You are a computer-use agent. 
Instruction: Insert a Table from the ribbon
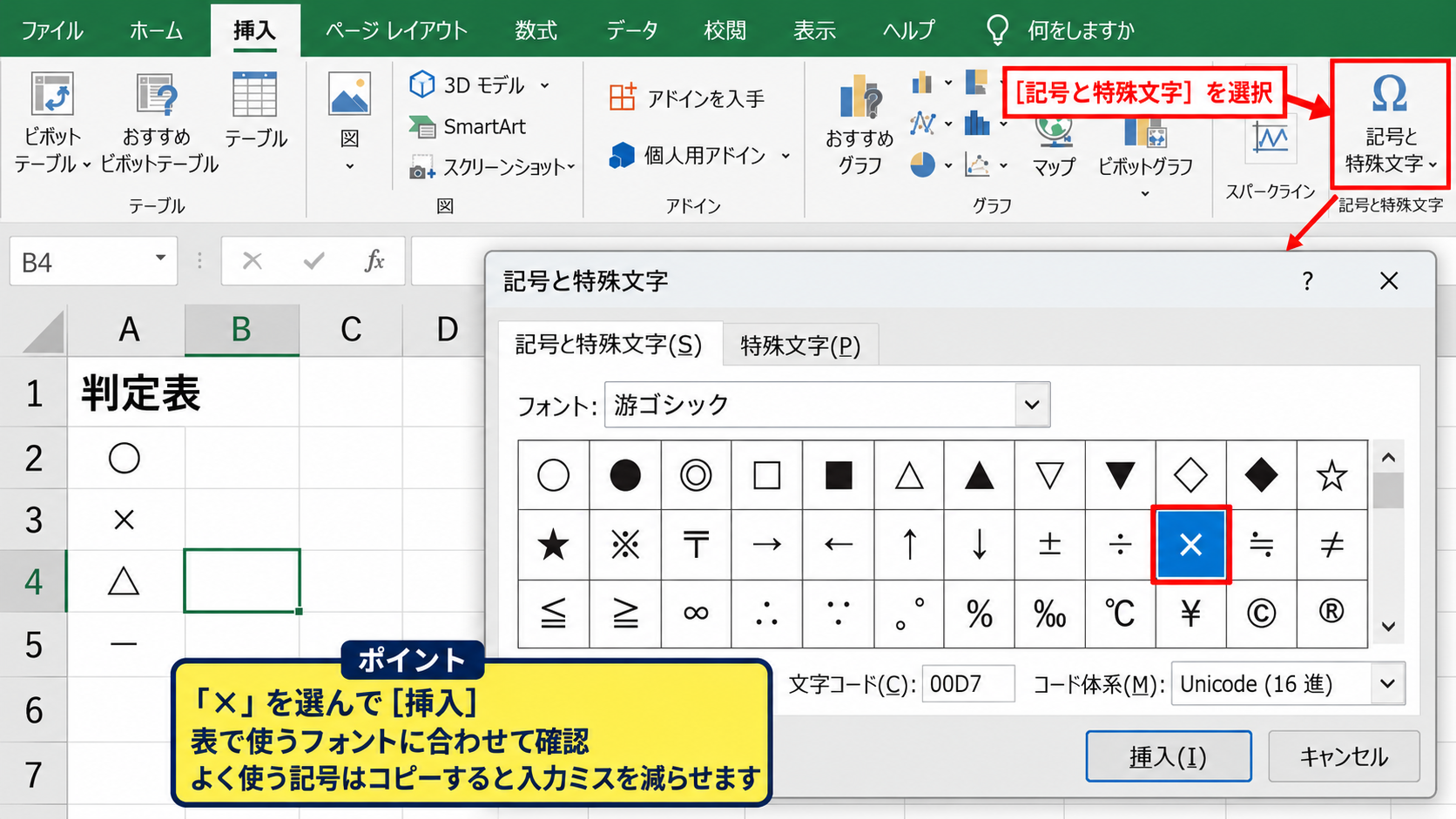[x=255, y=111]
